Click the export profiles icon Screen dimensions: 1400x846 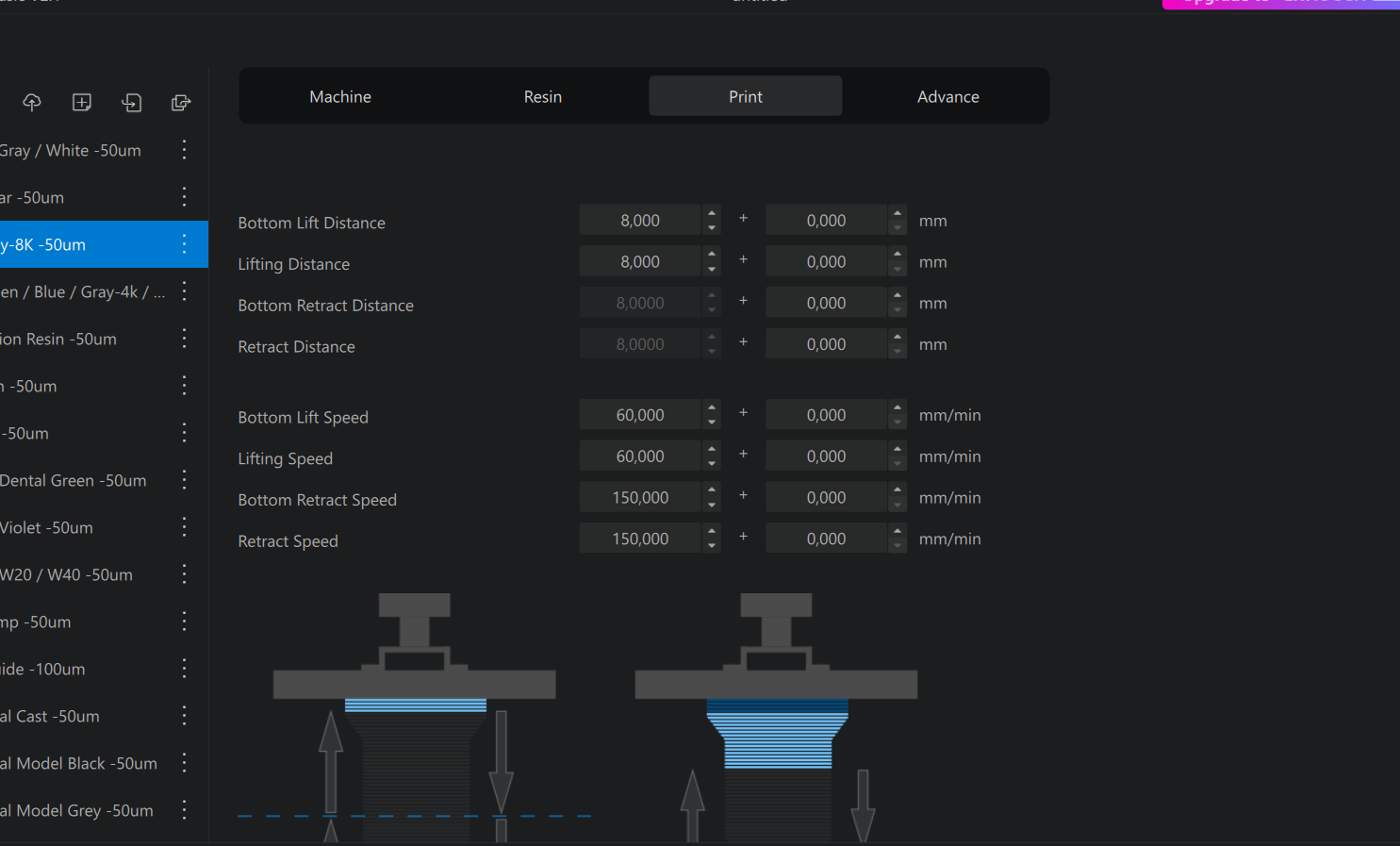[181, 102]
